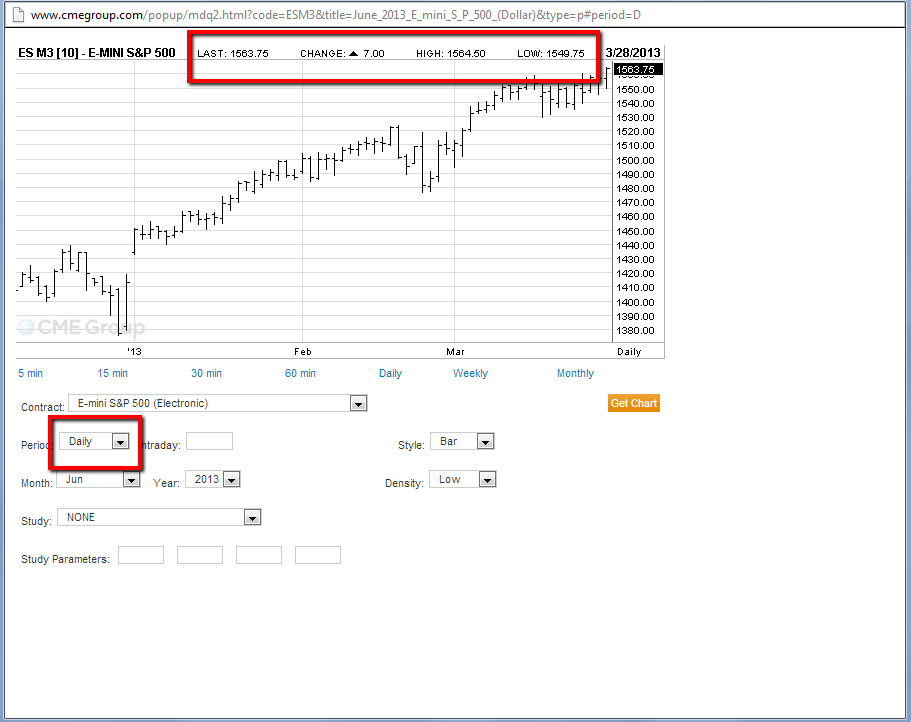Click the LAST: 1563.75 value
The width and height of the screenshot is (911, 722).
pyautogui.click(x=233, y=53)
